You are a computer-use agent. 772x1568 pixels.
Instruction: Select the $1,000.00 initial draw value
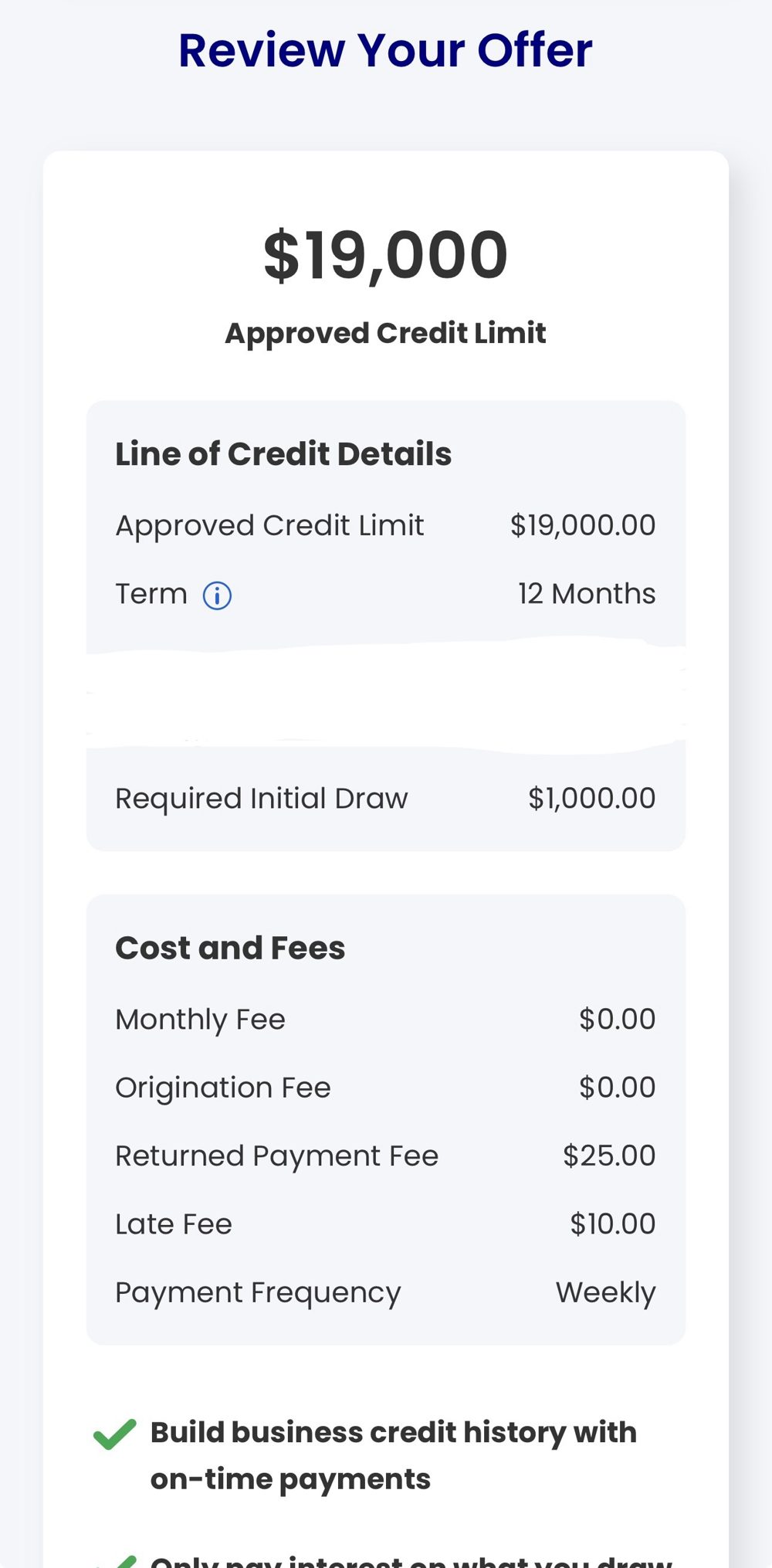pos(592,798)
